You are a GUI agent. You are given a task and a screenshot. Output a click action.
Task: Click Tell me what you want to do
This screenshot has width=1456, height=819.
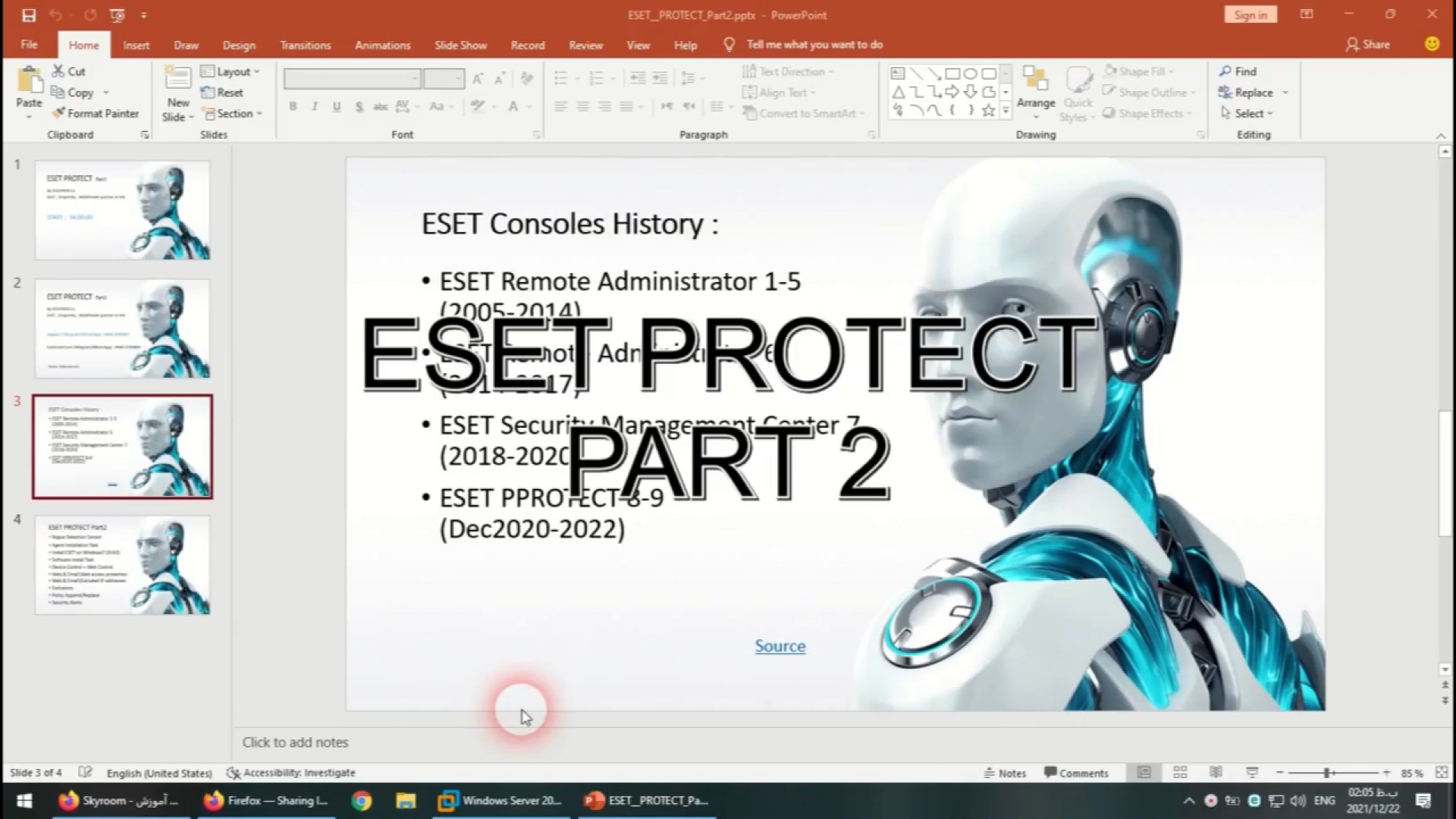coord(814,44)
